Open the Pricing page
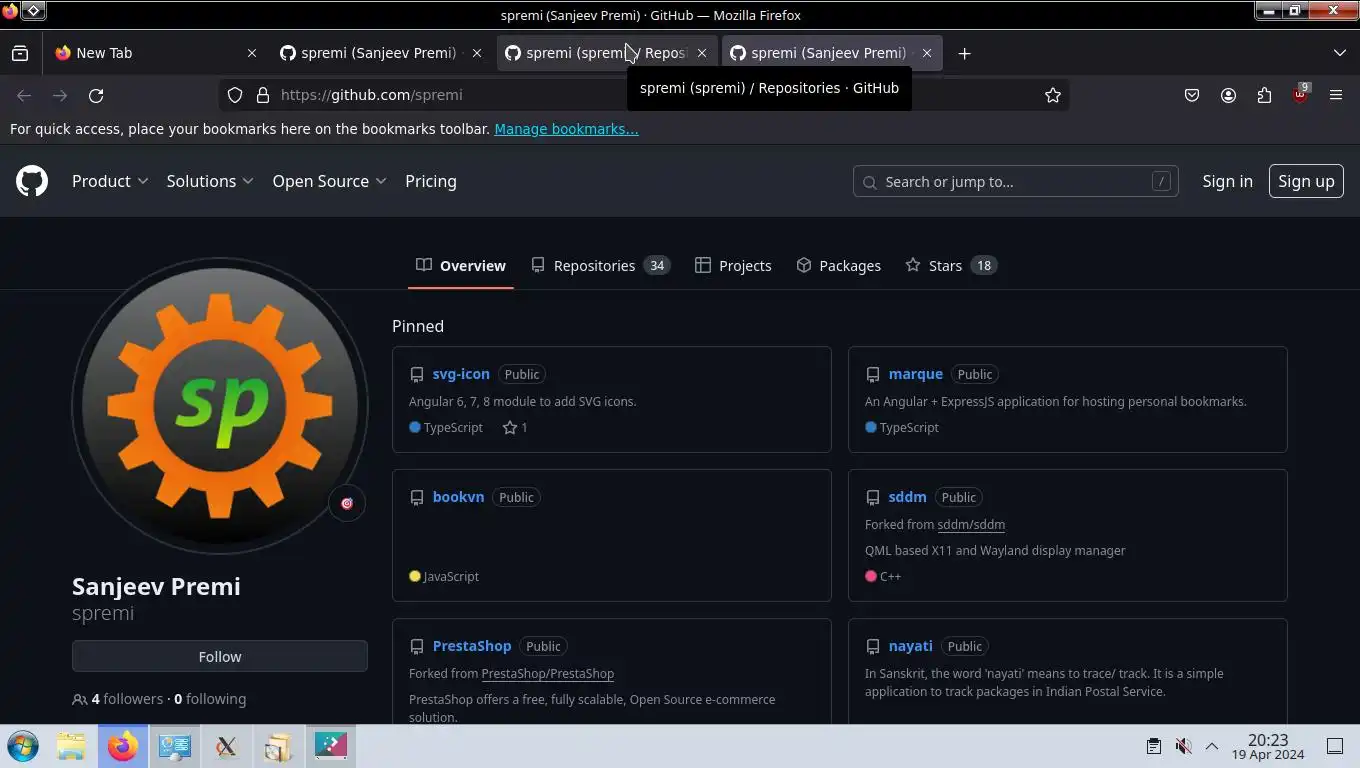Image resolution: width=1360 pixels, height=768 pixels. [x=431, y=181]
